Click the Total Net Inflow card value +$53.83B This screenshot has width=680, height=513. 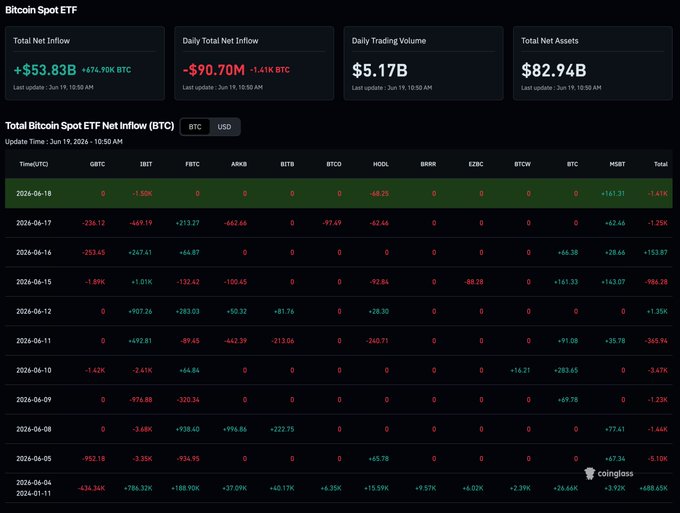tap(45, 70)
